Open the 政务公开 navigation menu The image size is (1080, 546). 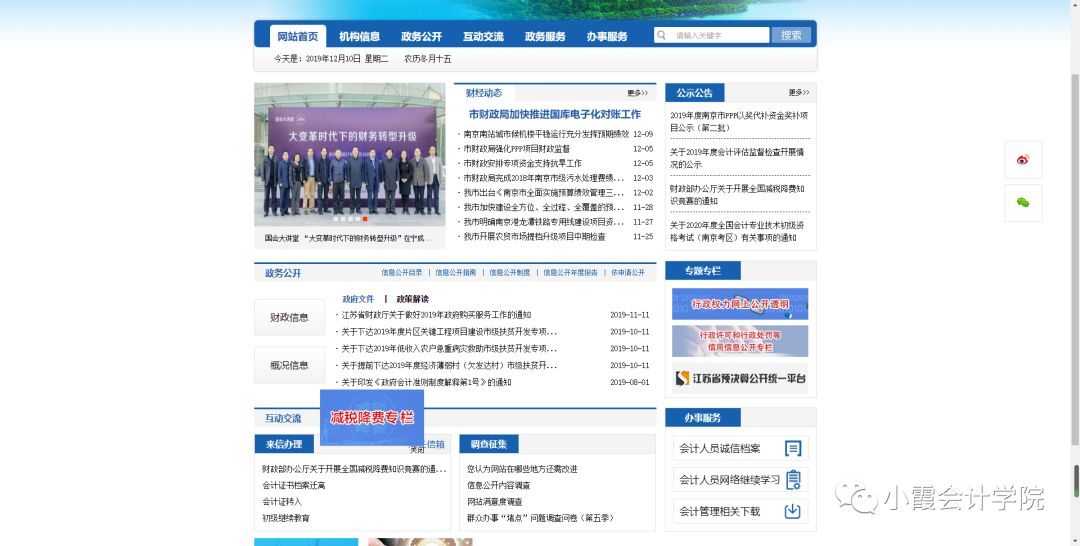click(x=422, y=36)
